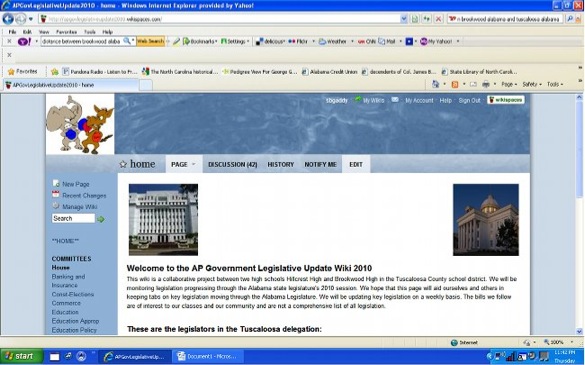
Task: Open the Recent Changes link
Action: [x=84, y=196]
